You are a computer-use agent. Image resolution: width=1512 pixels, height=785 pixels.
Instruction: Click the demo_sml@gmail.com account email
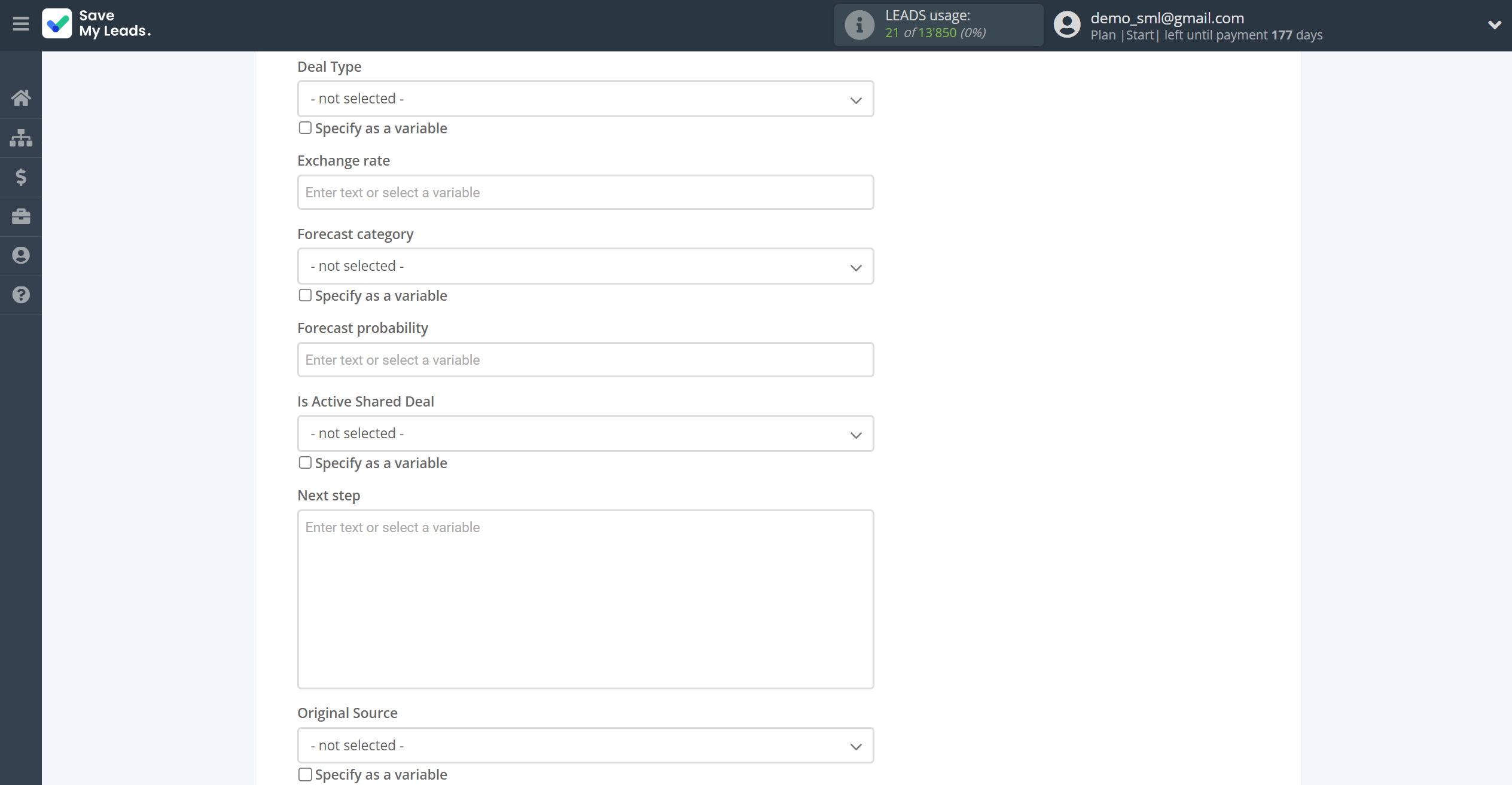point(1167,18)
